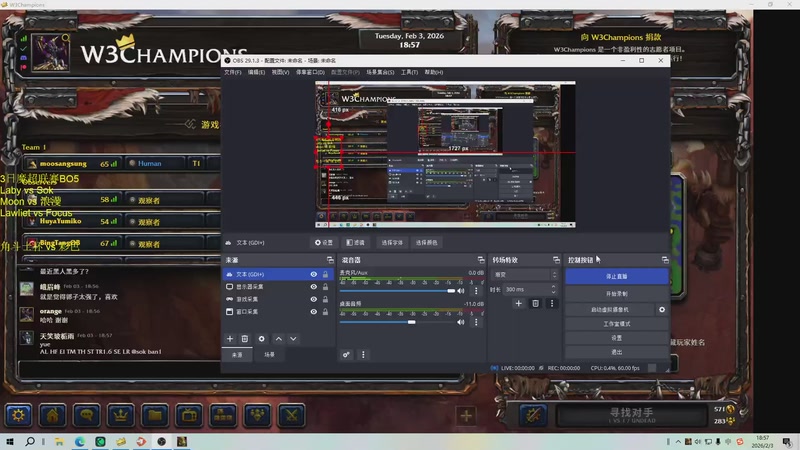Float the 转场特效 dock panel
The width and height of the screenshot is (800, 450).
pyautogui.click(x=556, y=260)
